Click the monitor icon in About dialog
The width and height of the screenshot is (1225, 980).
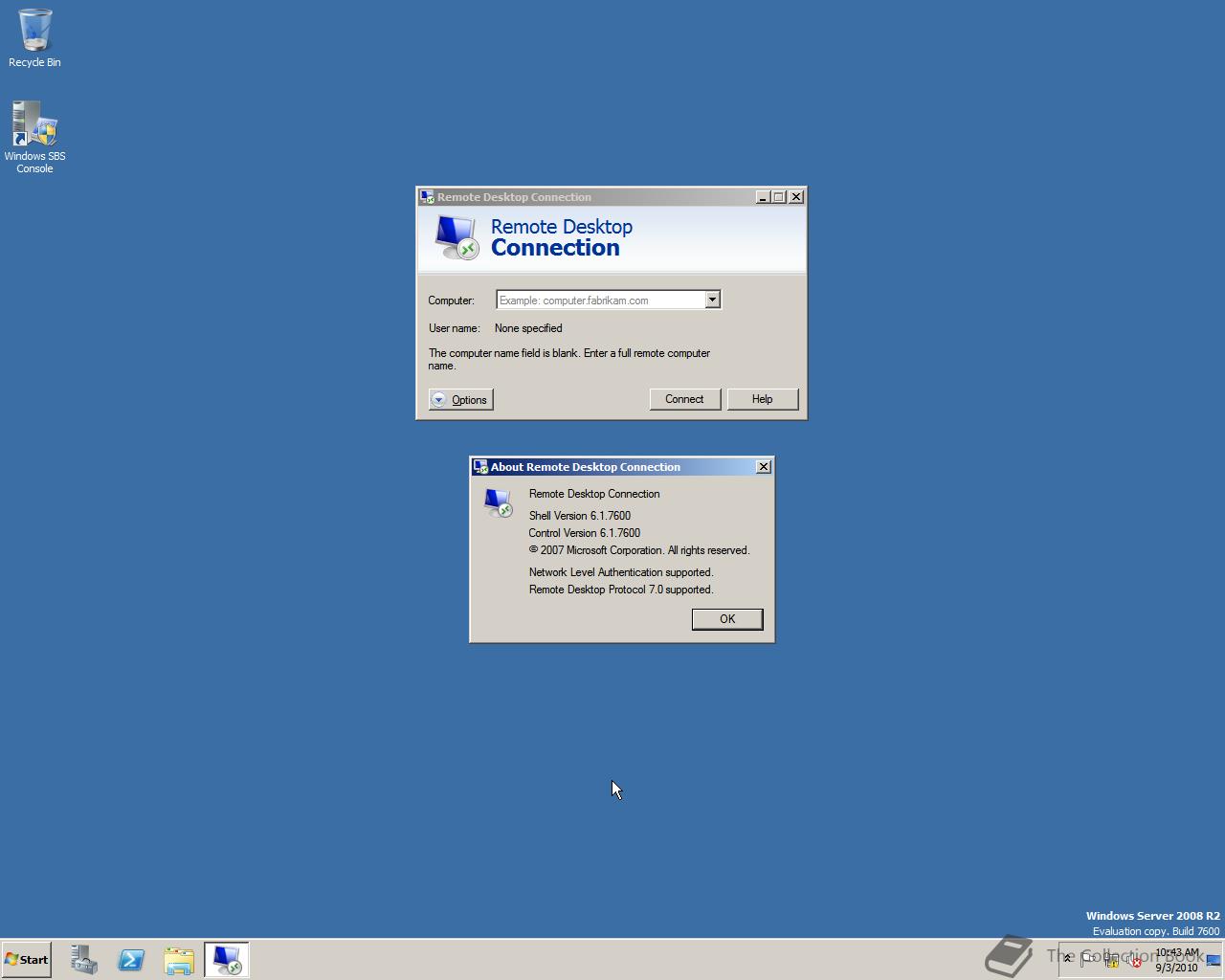pyautogui.click(x=498, y=502)
